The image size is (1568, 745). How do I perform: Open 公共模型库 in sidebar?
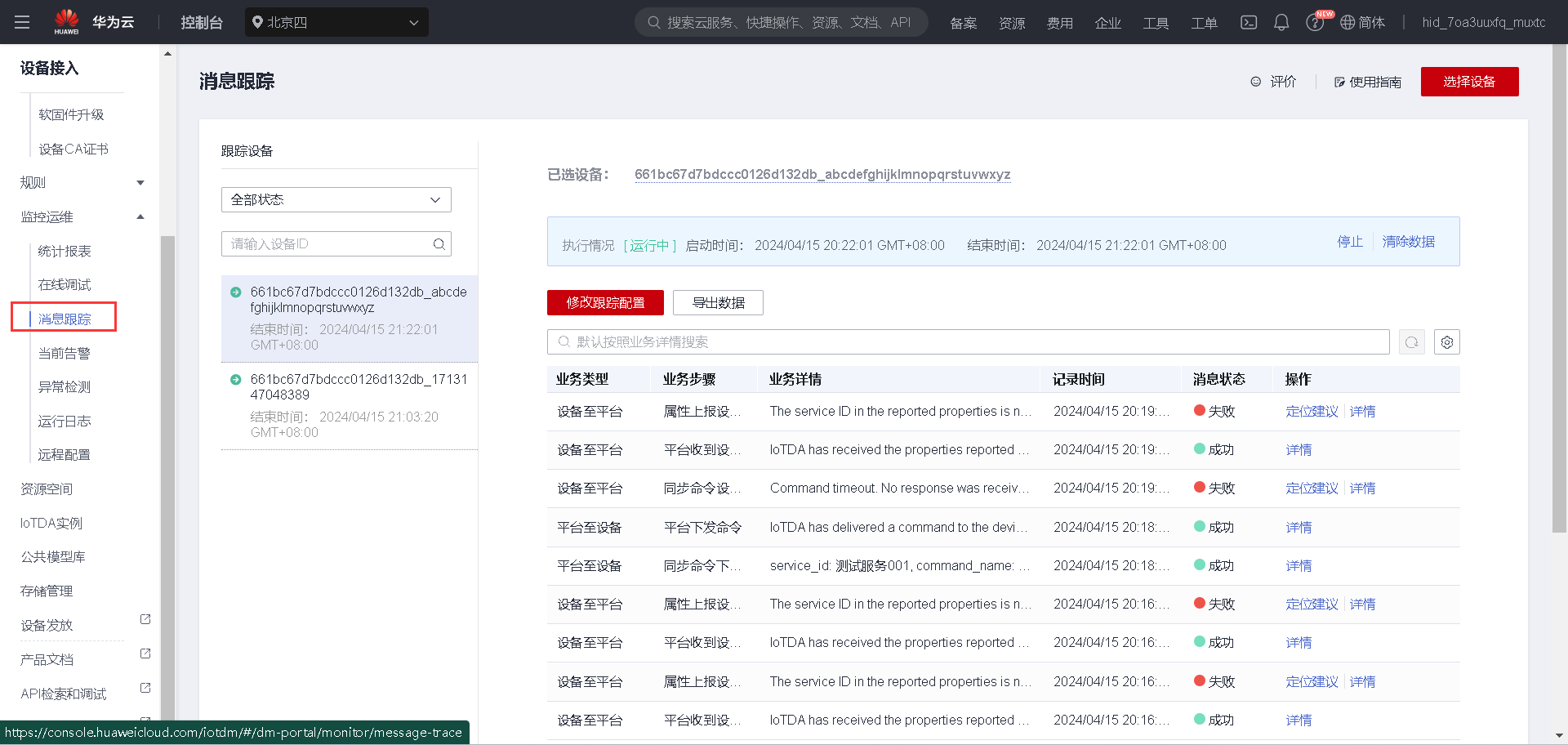pyautogui.click(x=53, y=557)
